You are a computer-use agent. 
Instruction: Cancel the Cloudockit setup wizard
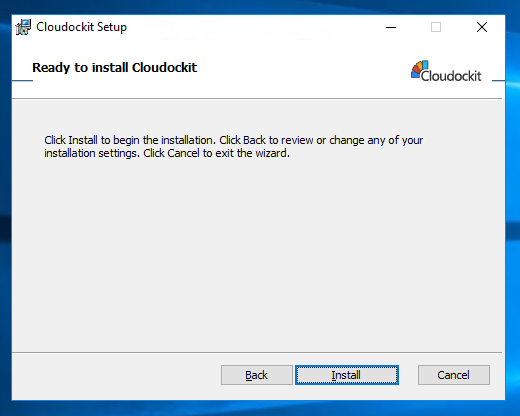(454, 375)
